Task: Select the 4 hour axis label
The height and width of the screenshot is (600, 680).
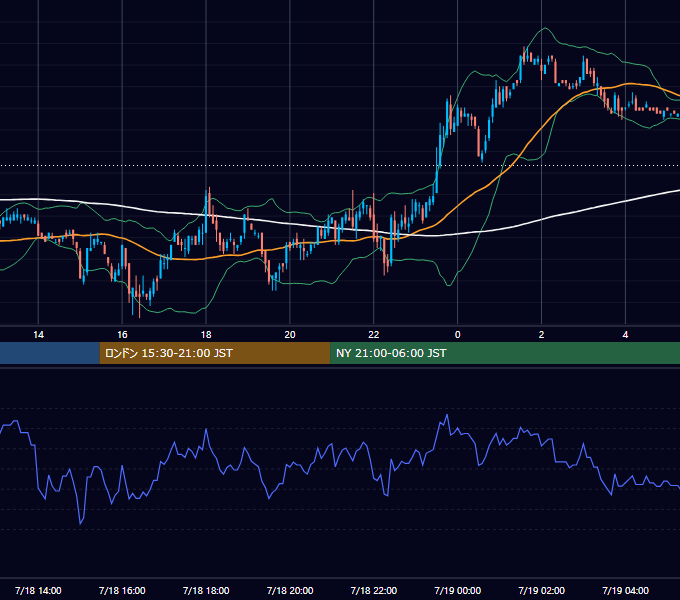Action: pos(625,335)
